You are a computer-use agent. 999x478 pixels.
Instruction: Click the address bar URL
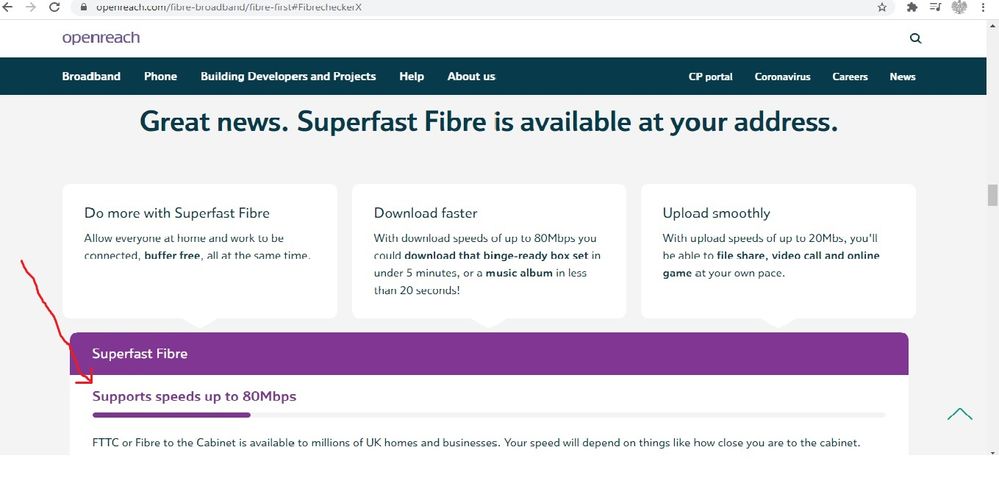[x=228, y=7]
